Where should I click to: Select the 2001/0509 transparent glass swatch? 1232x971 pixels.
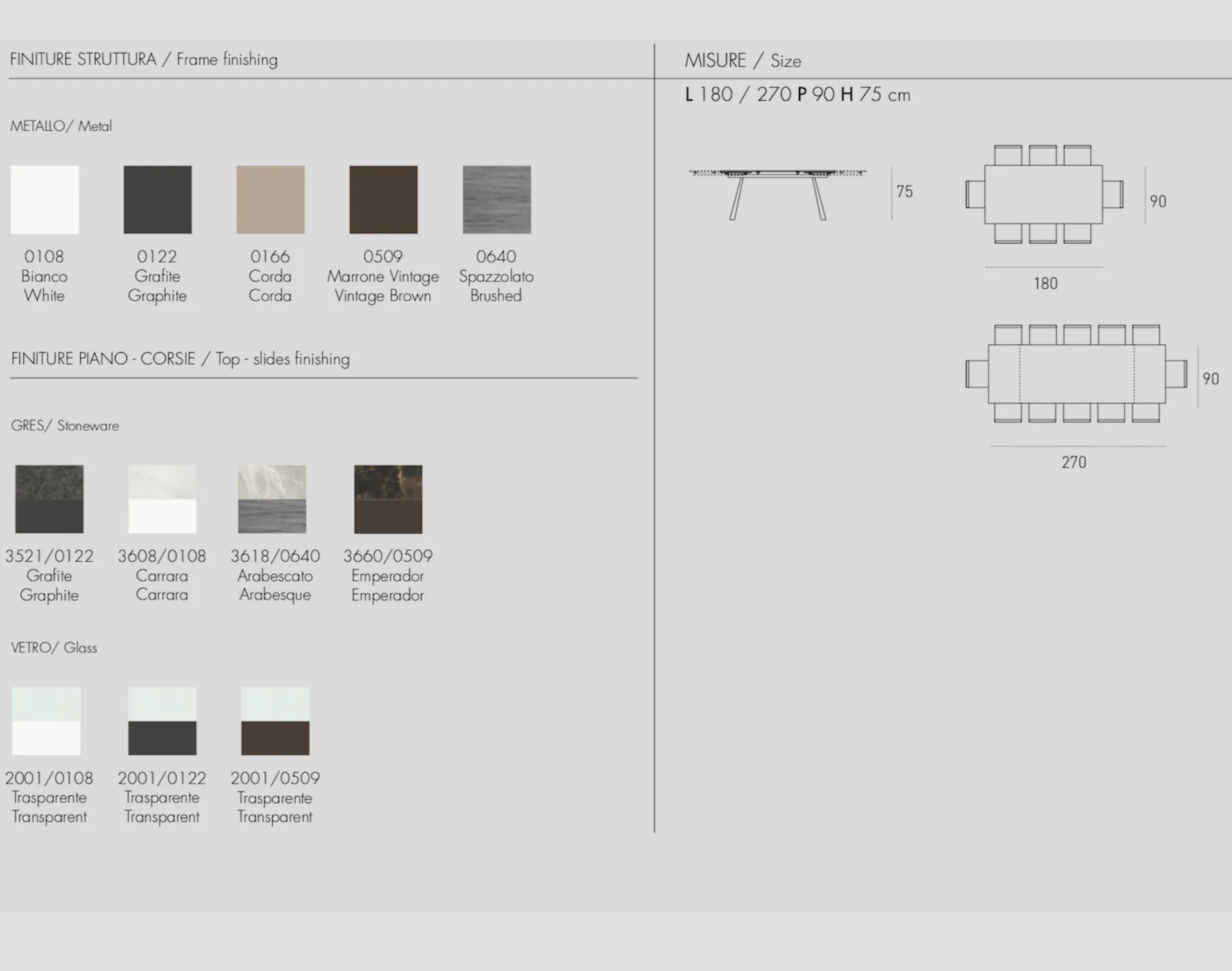point(275,721)
